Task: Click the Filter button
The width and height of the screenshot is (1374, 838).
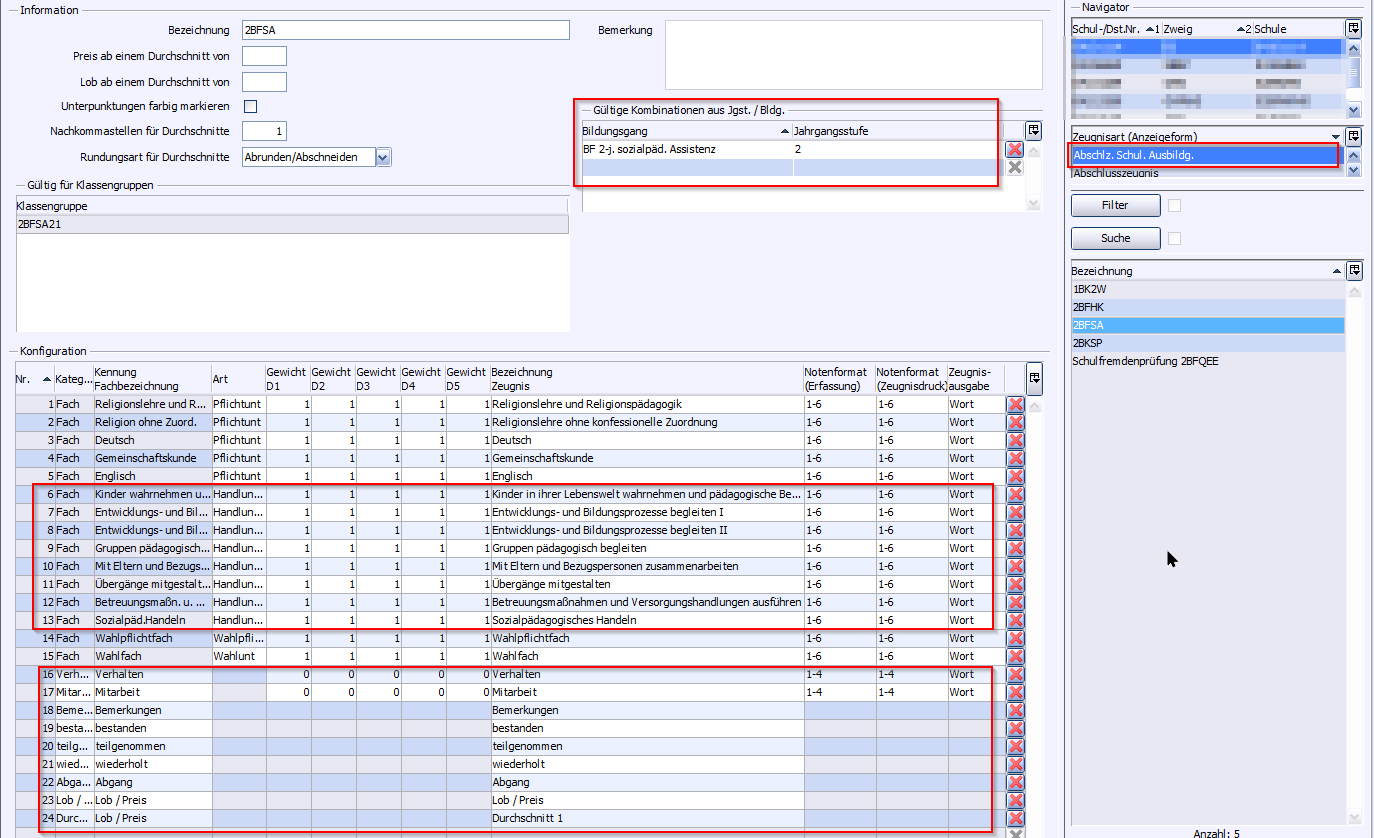Action: click(1115, 205)
